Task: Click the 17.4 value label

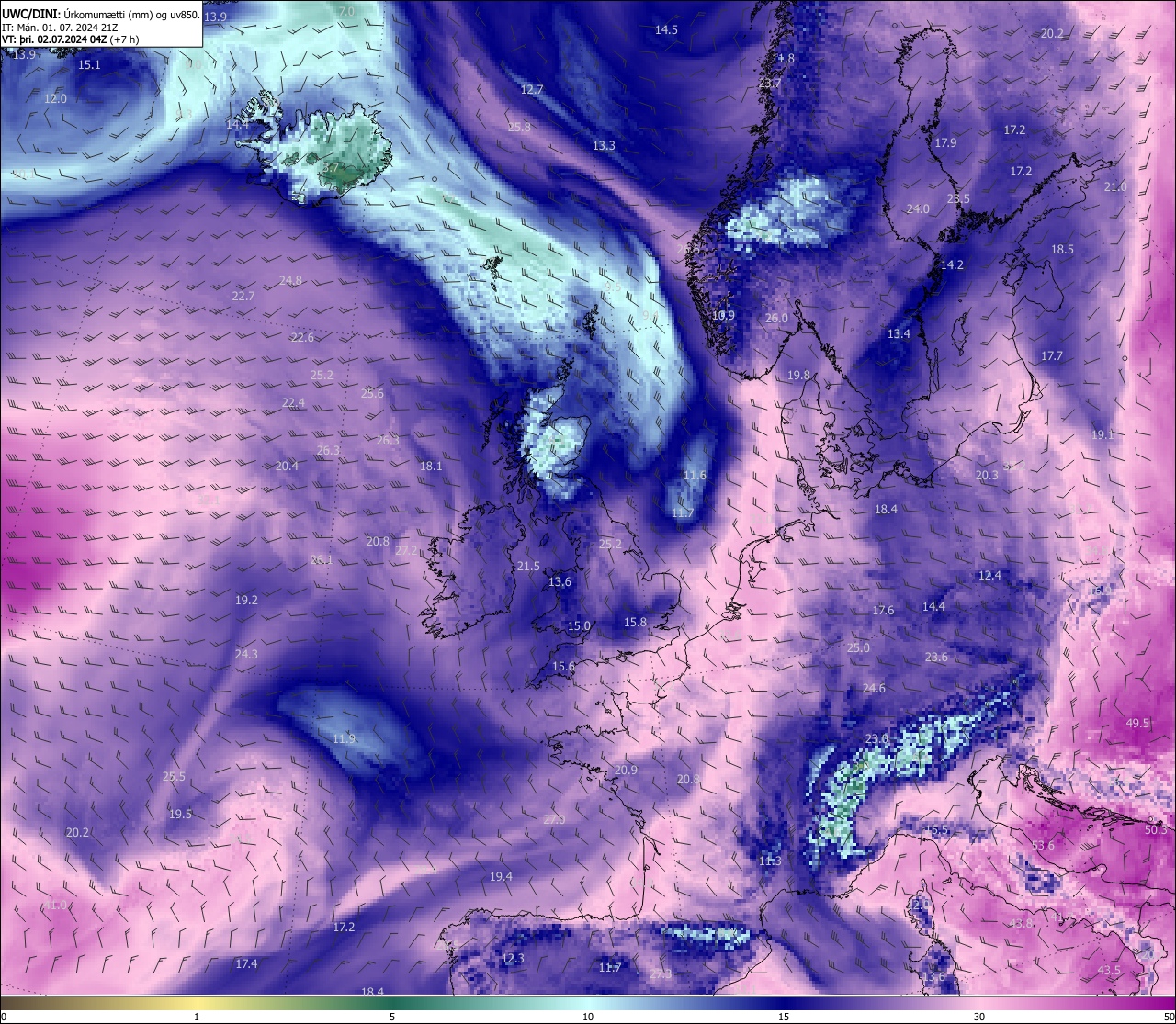Action: [x=246, y=963]
